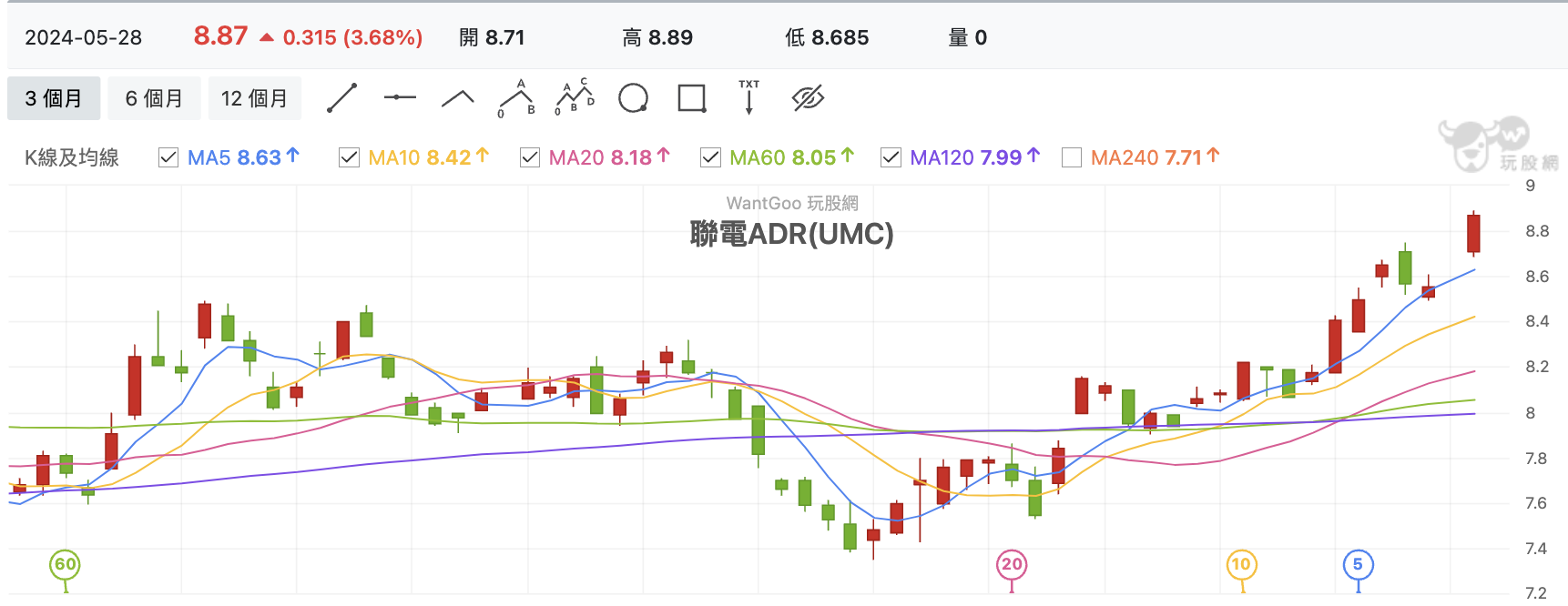This screenshot has height=606, width=1568.
Task: Enable the MA240 moving average checkbox
Action: click(x=1072, y=157)
